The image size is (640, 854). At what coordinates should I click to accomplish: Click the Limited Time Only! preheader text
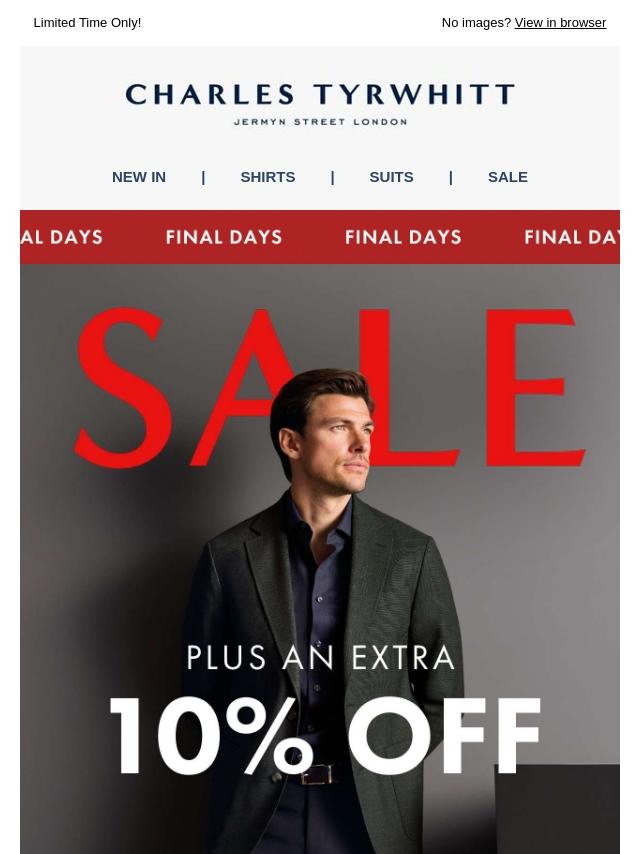pos(87,23)
